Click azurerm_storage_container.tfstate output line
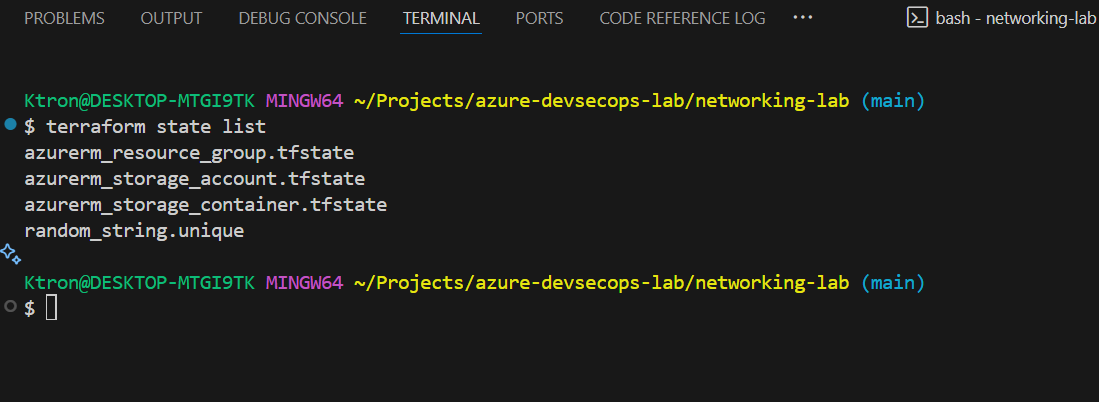This screenshot has width=1099, height=402. click(205, 205)
